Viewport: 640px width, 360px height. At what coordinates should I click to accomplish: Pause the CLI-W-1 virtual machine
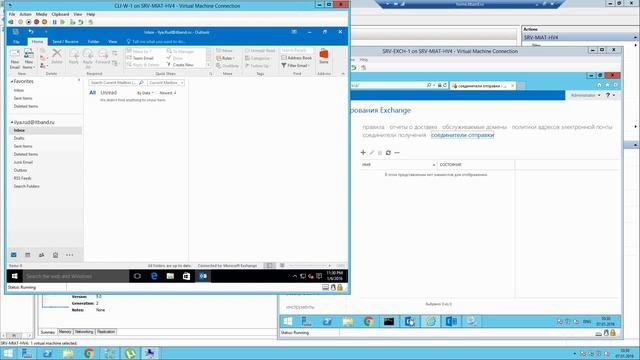(55, 22)
